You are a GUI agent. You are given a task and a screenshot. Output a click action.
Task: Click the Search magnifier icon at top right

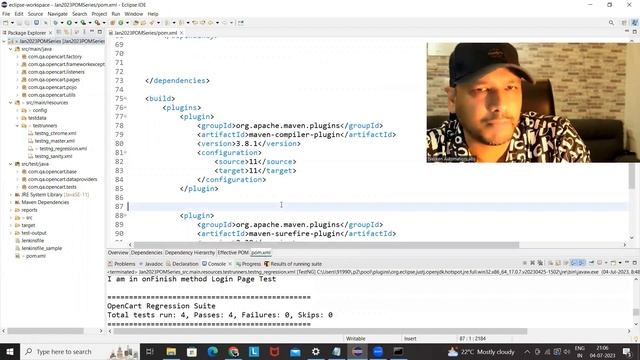[611, 23]
